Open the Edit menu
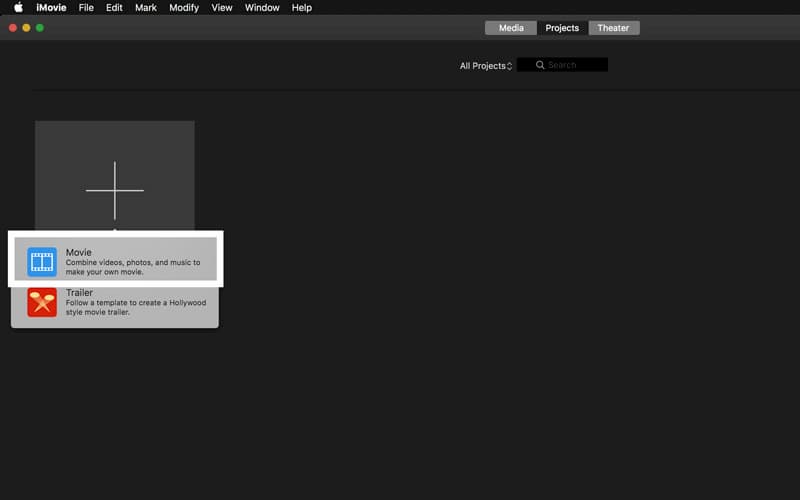This screenshot has height=500, width=800. (114, 8)
